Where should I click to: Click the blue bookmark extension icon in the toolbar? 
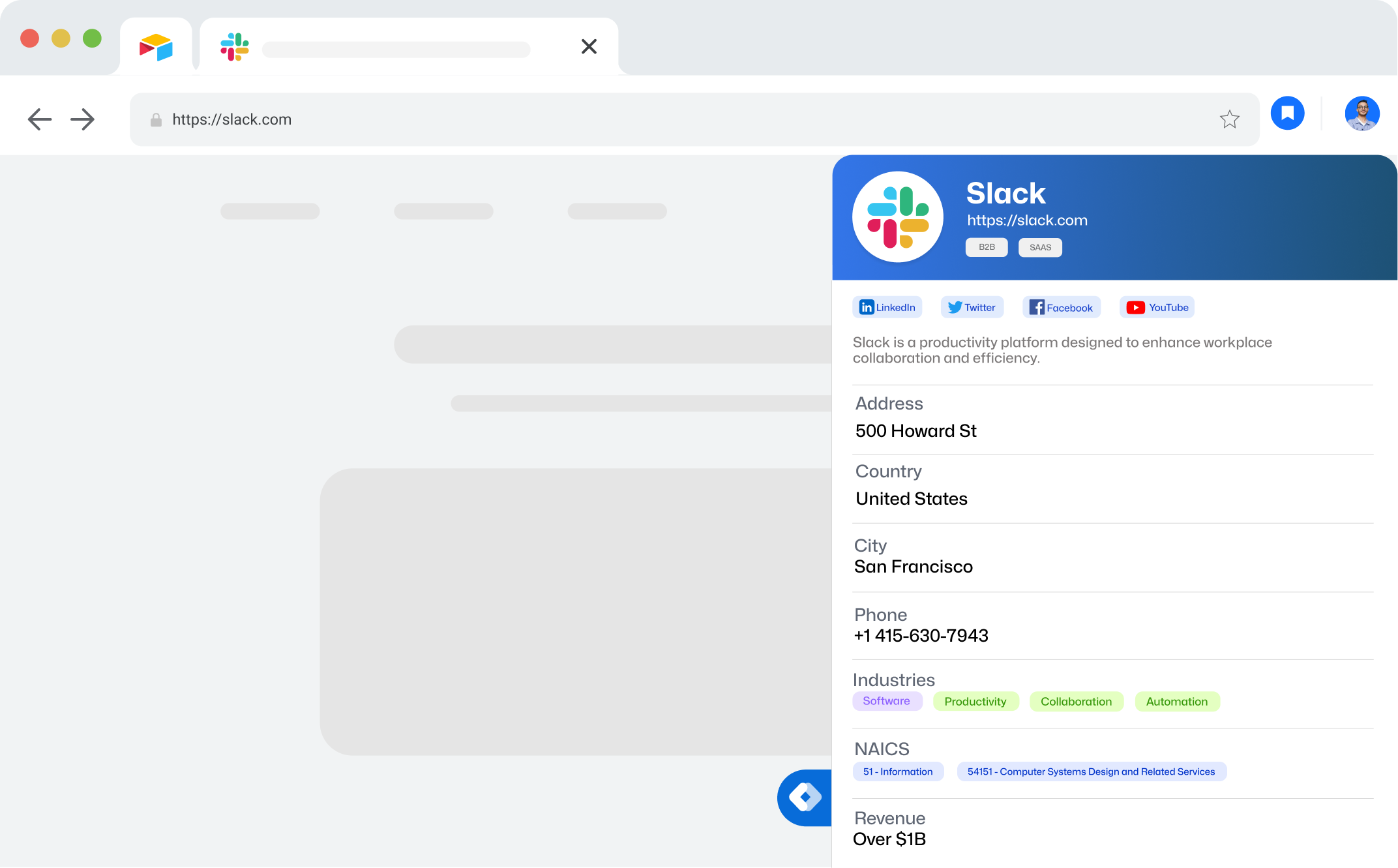[x=1287, y=113]
